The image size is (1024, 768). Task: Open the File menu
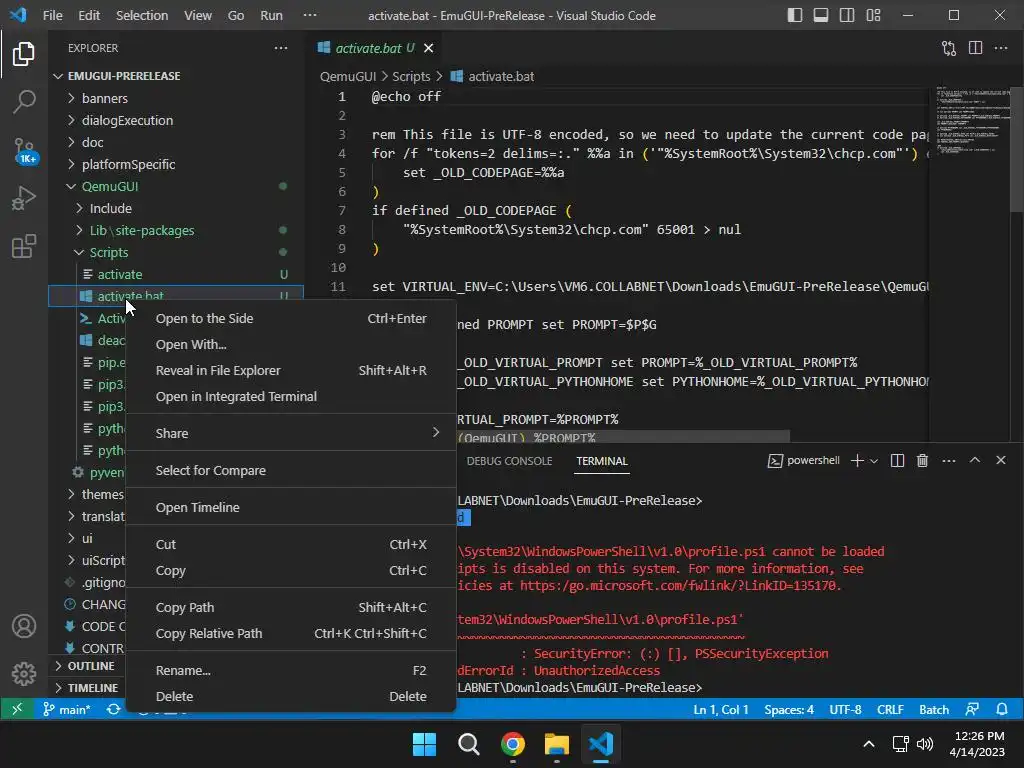click(x=52, y=15)
